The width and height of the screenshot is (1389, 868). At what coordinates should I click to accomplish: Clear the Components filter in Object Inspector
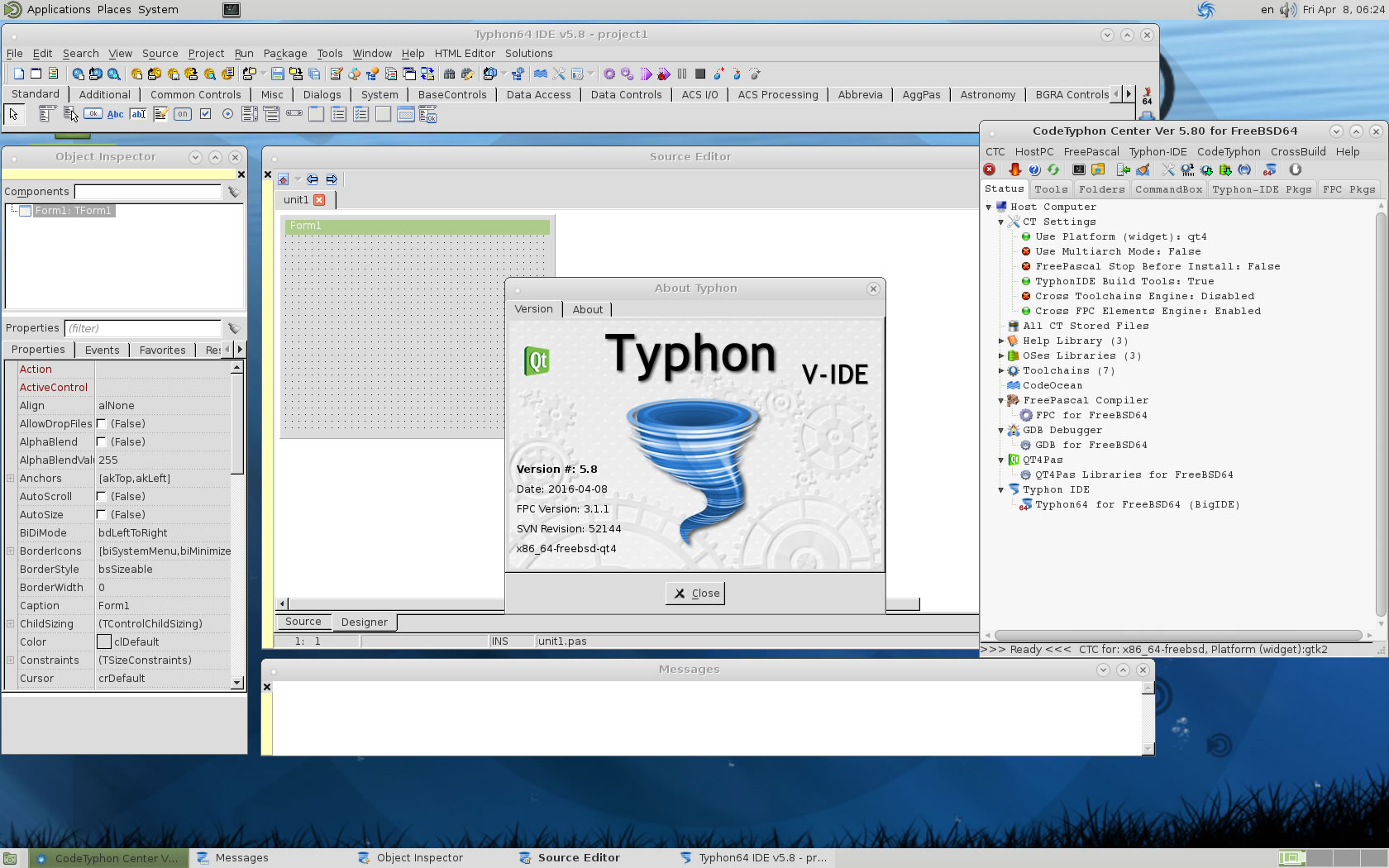point(234,192)
